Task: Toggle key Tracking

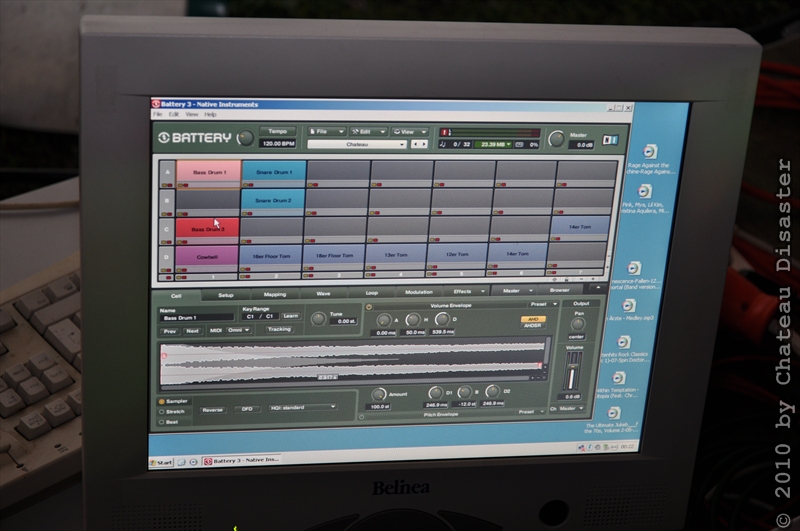Action: (x=279, y=330)
